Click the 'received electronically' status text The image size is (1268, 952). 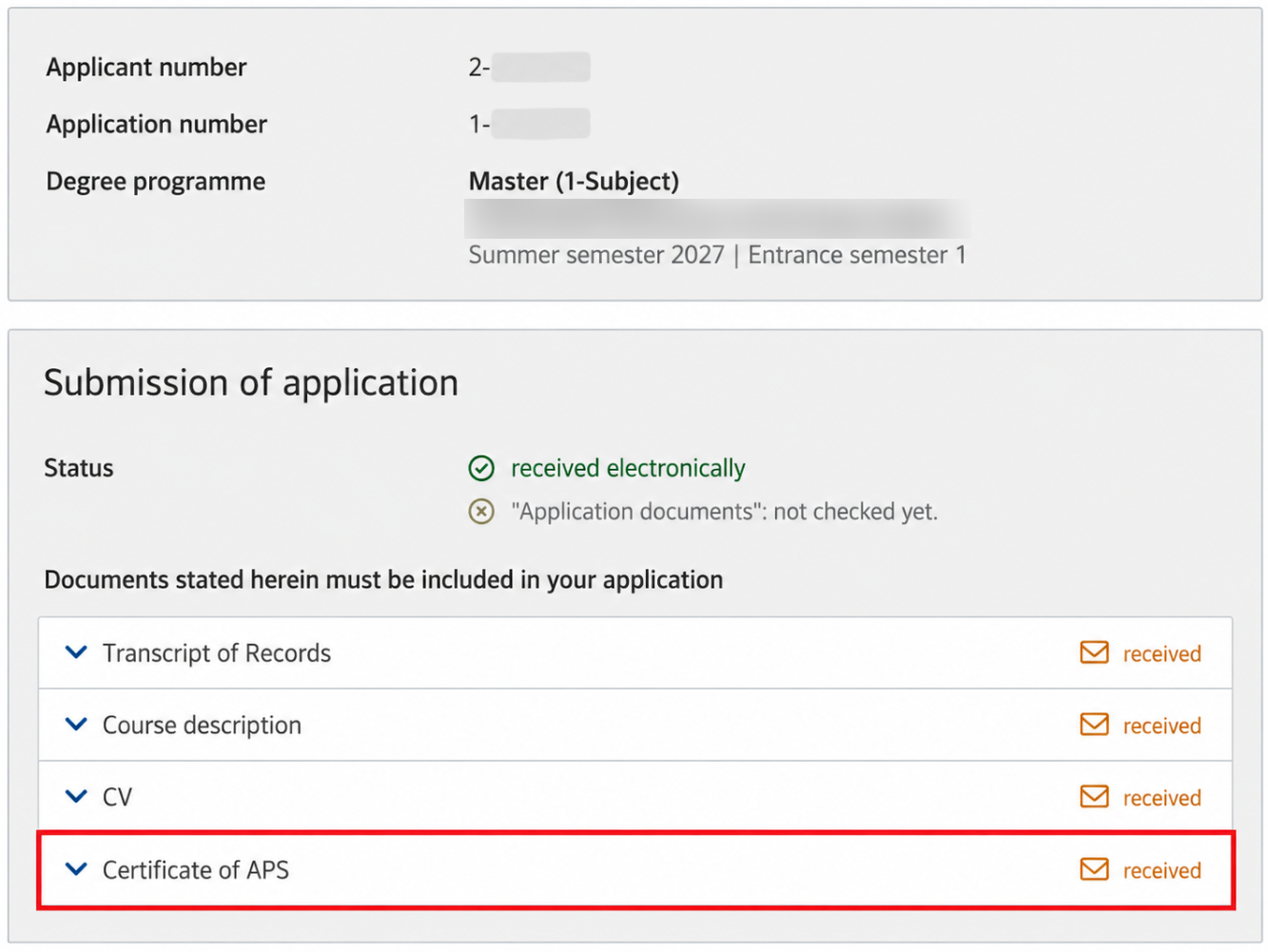tap(628, 468)
